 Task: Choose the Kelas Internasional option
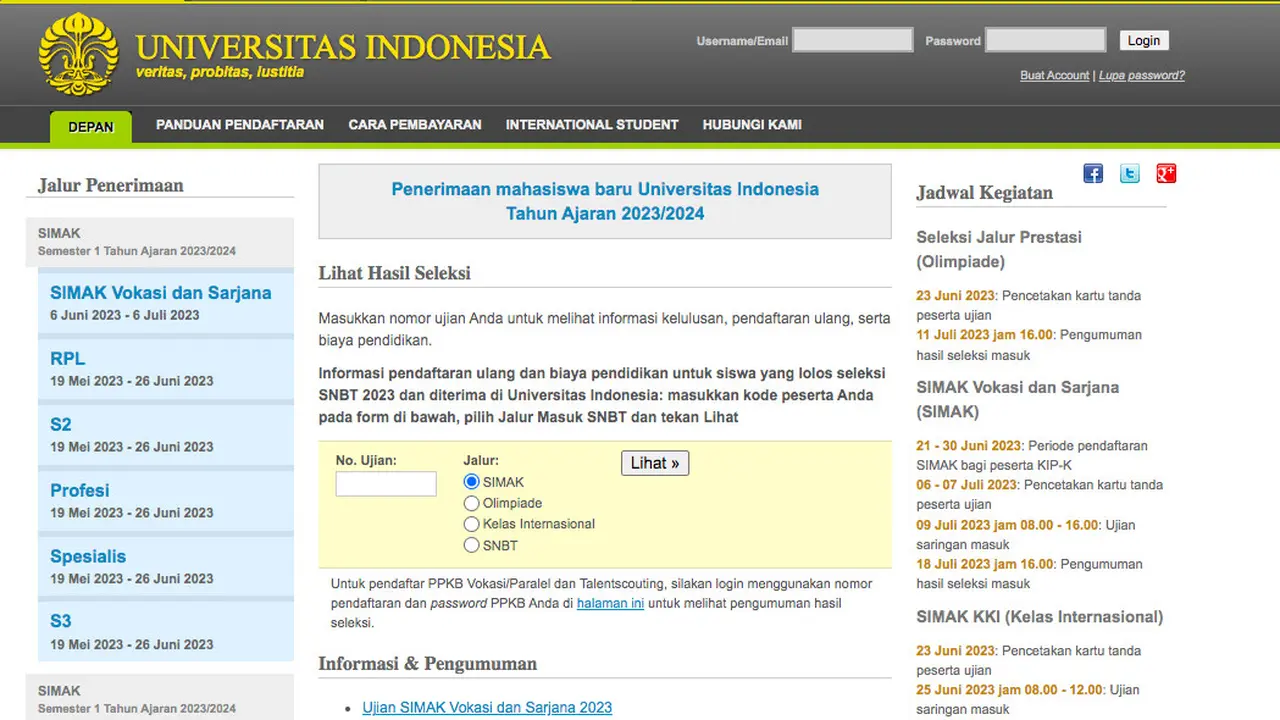(471, 524)
